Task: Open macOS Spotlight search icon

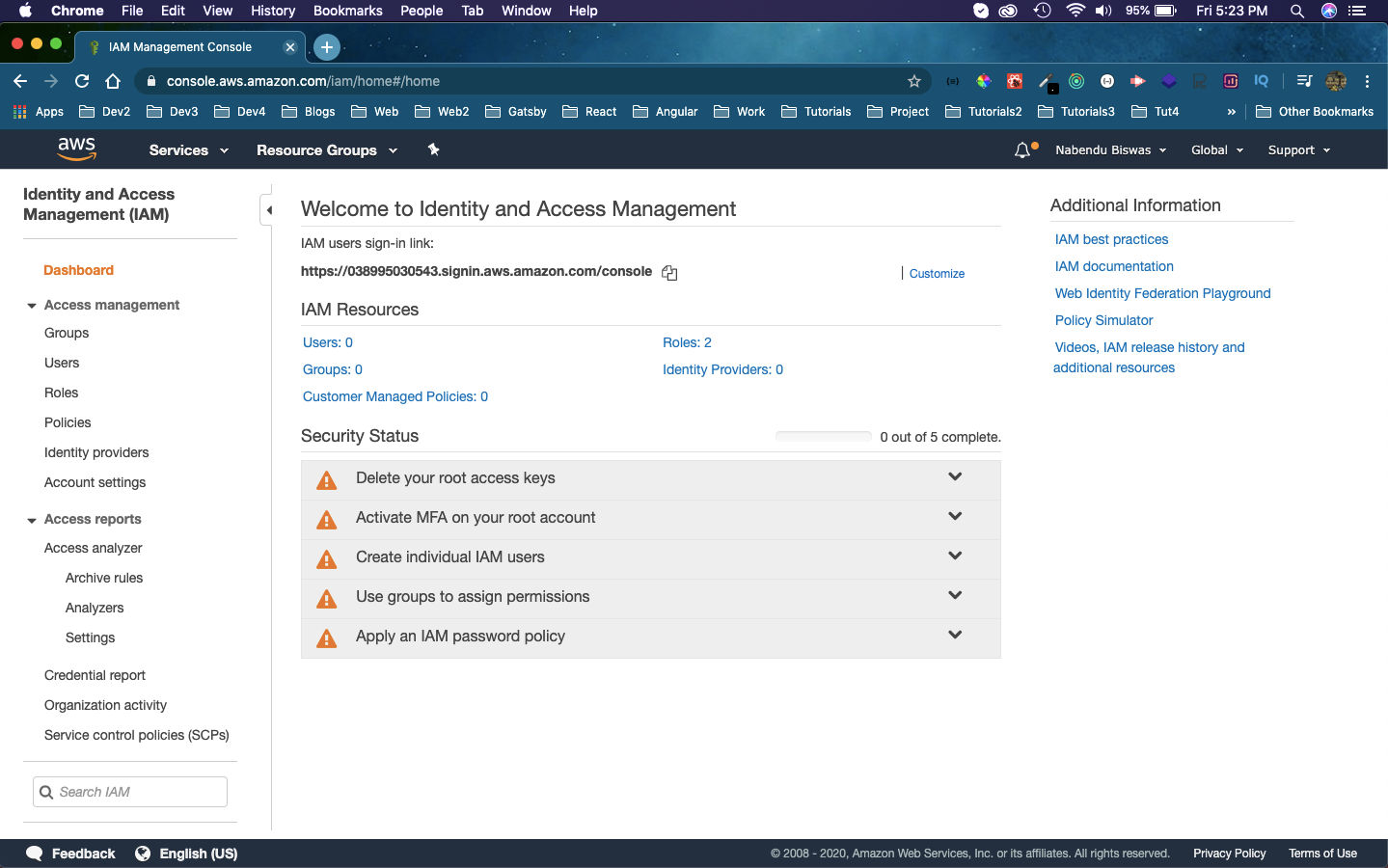Action: pos(1297,11)
